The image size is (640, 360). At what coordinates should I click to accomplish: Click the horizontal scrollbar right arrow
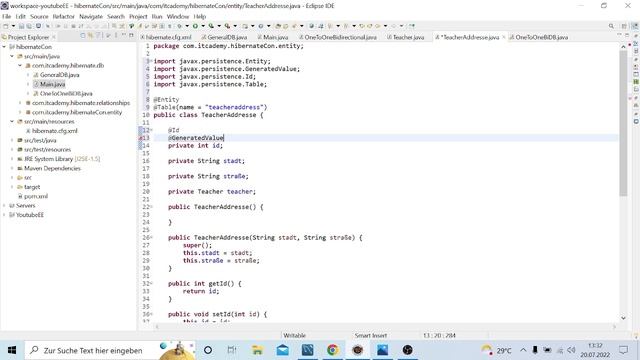point(614,327)
